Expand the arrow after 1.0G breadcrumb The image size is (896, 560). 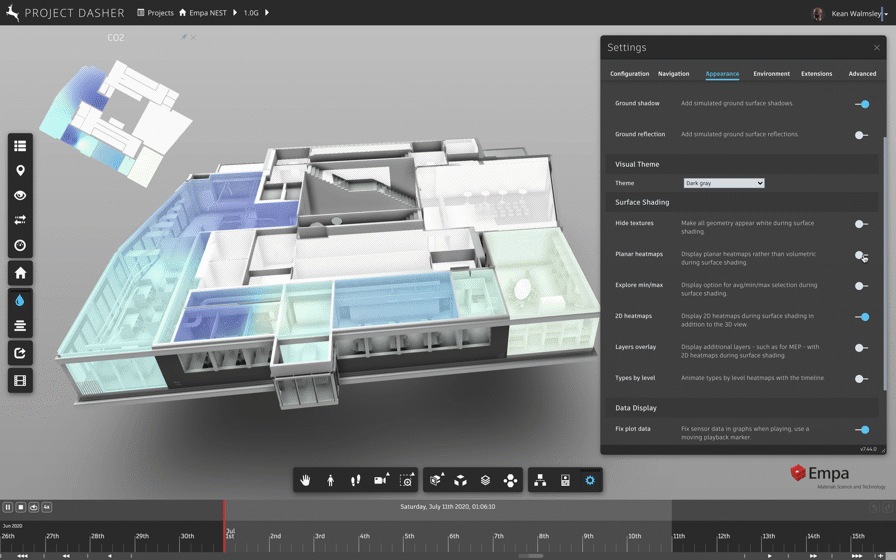(267, 13)
